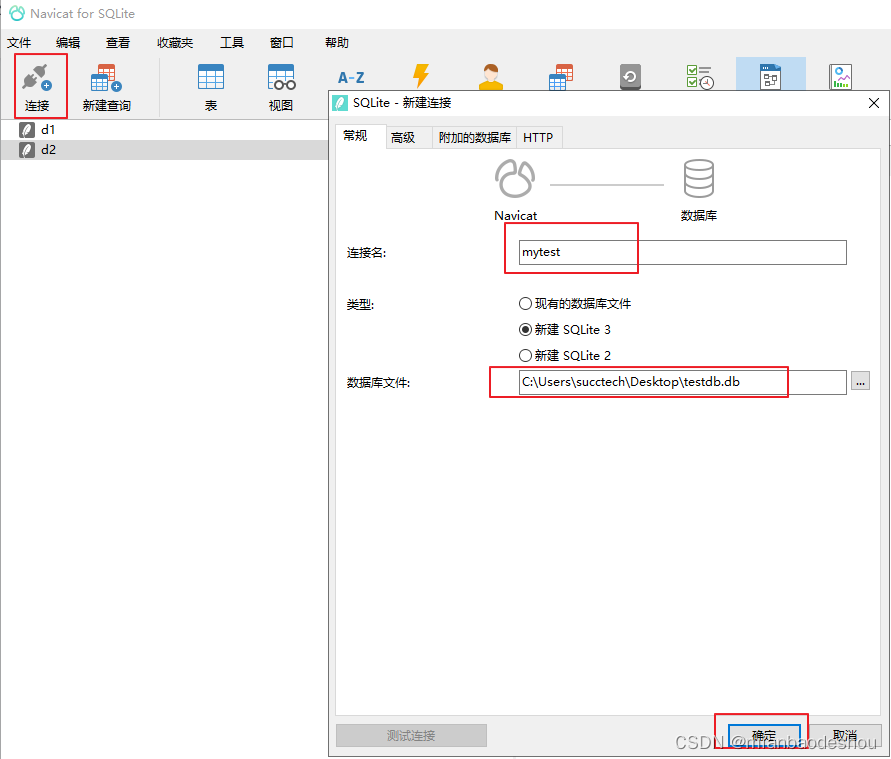891x759 pixels.
Task: Open the 编辑 (Edit) menu
Action: pos(68,43)
